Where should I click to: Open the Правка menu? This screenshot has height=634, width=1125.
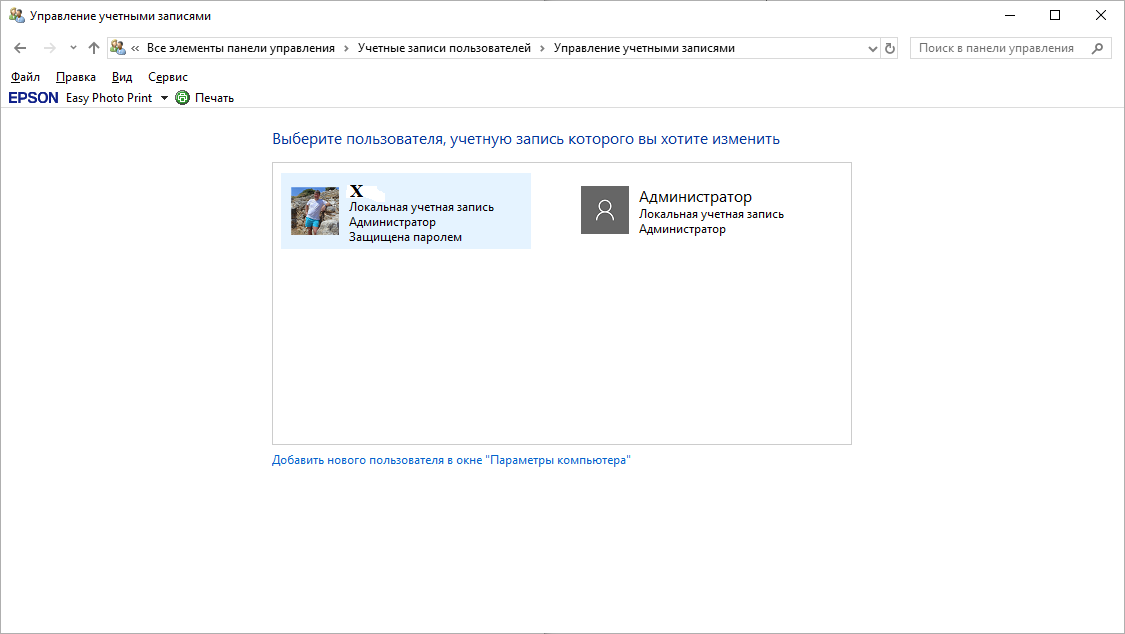click(76, 77)
